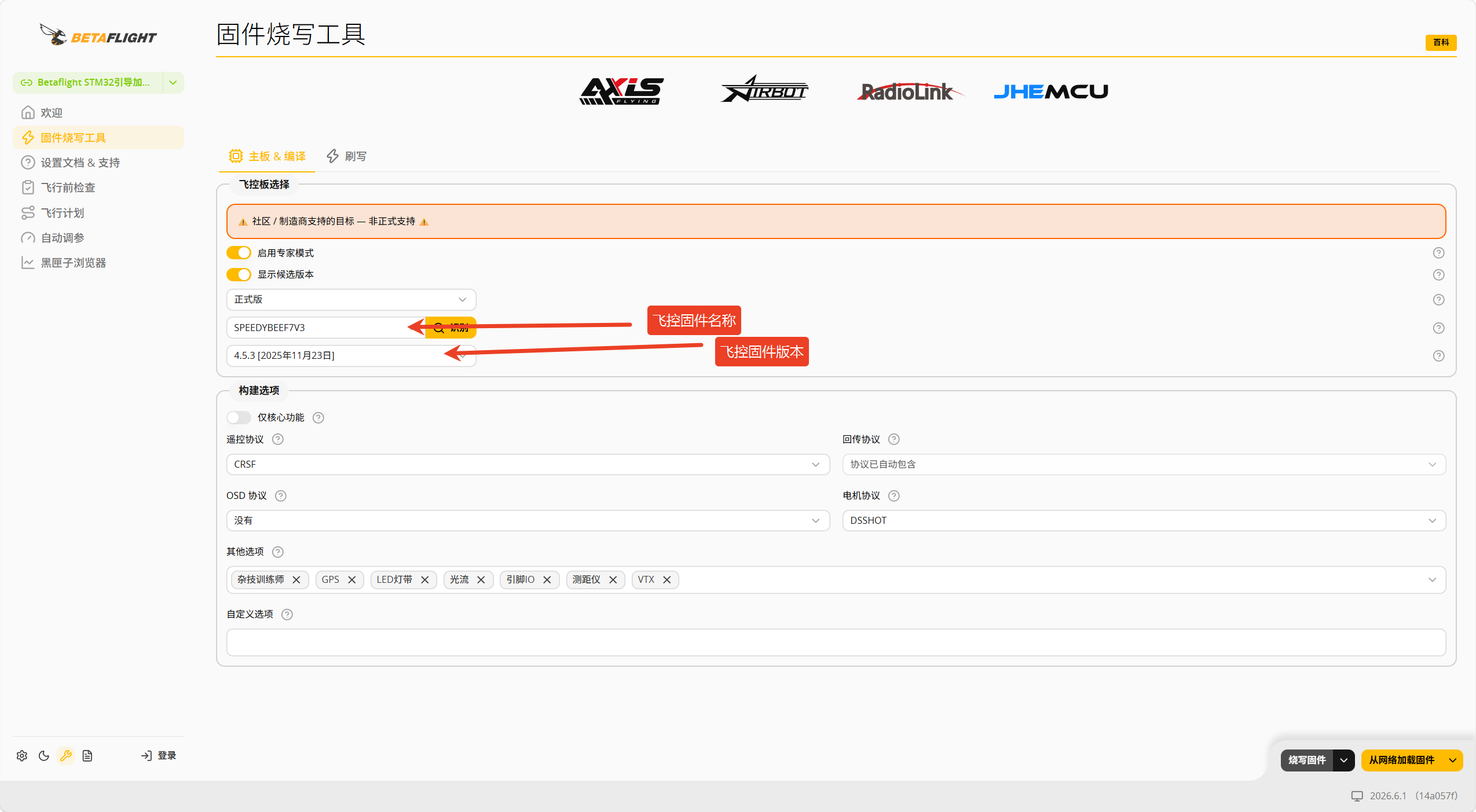Open 飞行前检查 in the sidebar
The height and width of the screenshot is (812, 1476).
pos(98,188)
